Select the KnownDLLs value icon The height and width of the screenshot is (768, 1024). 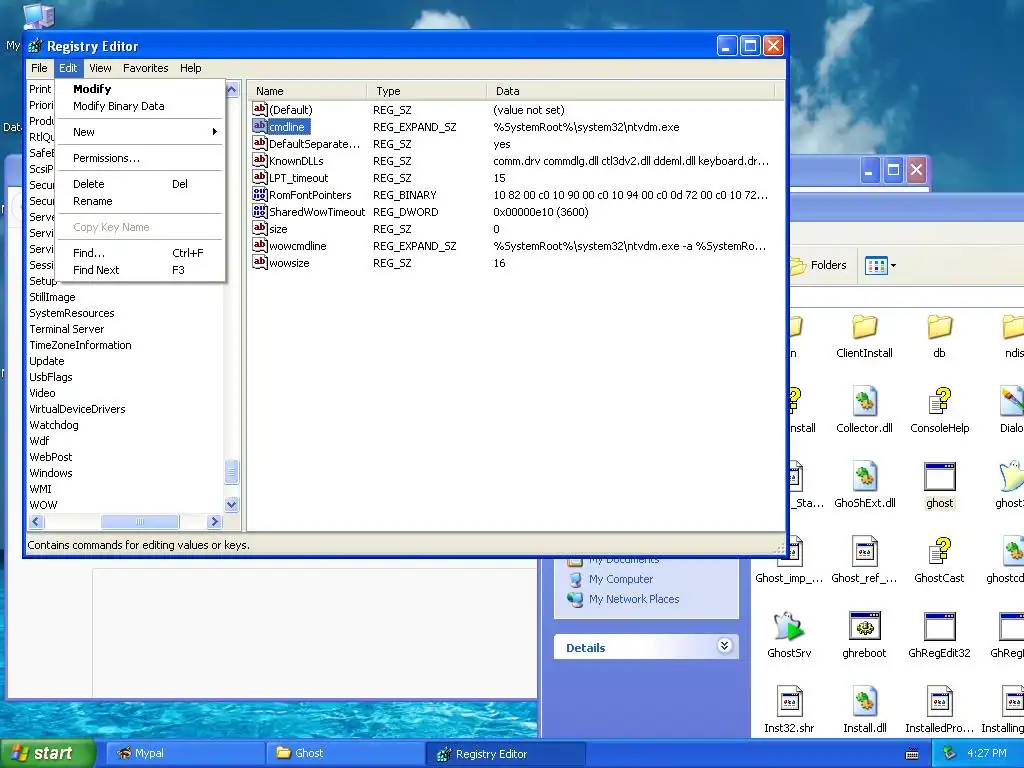pos(260,160)
